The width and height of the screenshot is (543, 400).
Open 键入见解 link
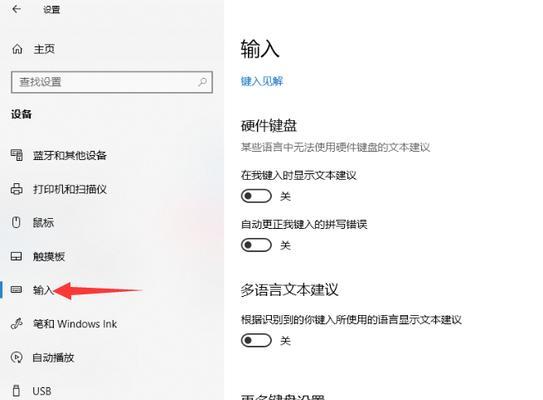(x=262, y=81)
